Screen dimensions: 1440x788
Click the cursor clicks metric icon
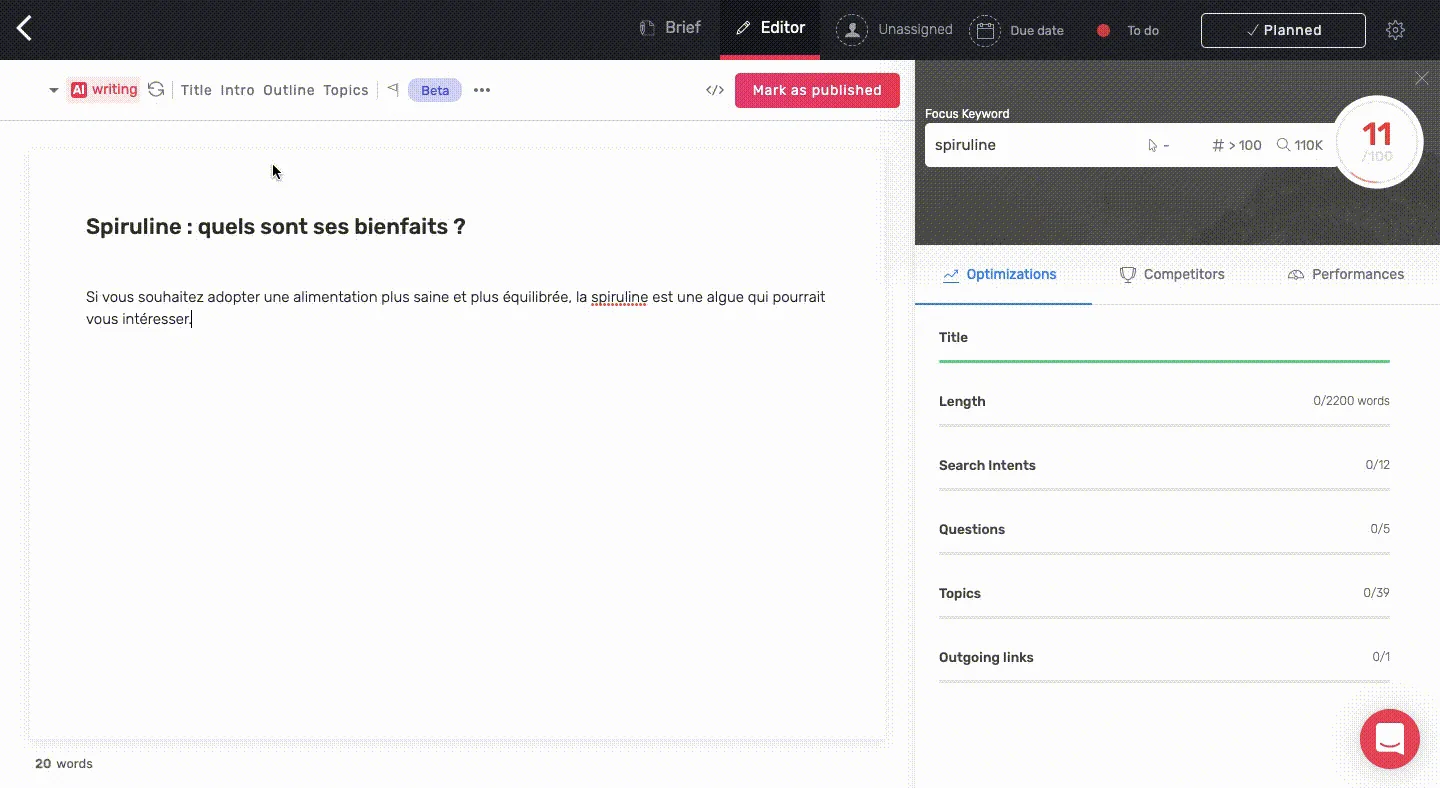(1153, 145)
